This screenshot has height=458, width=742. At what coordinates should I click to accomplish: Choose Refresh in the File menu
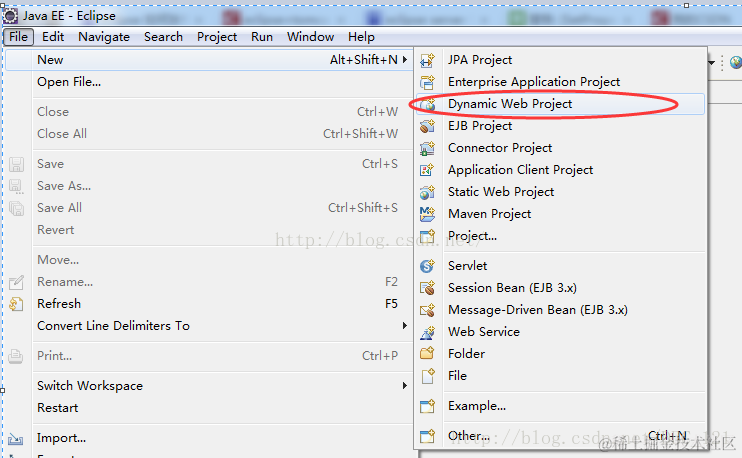[x=208, y=304]
